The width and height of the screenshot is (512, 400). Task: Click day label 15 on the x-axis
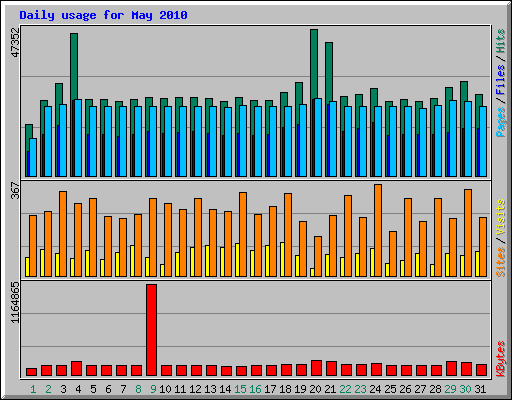click(240, 389)
